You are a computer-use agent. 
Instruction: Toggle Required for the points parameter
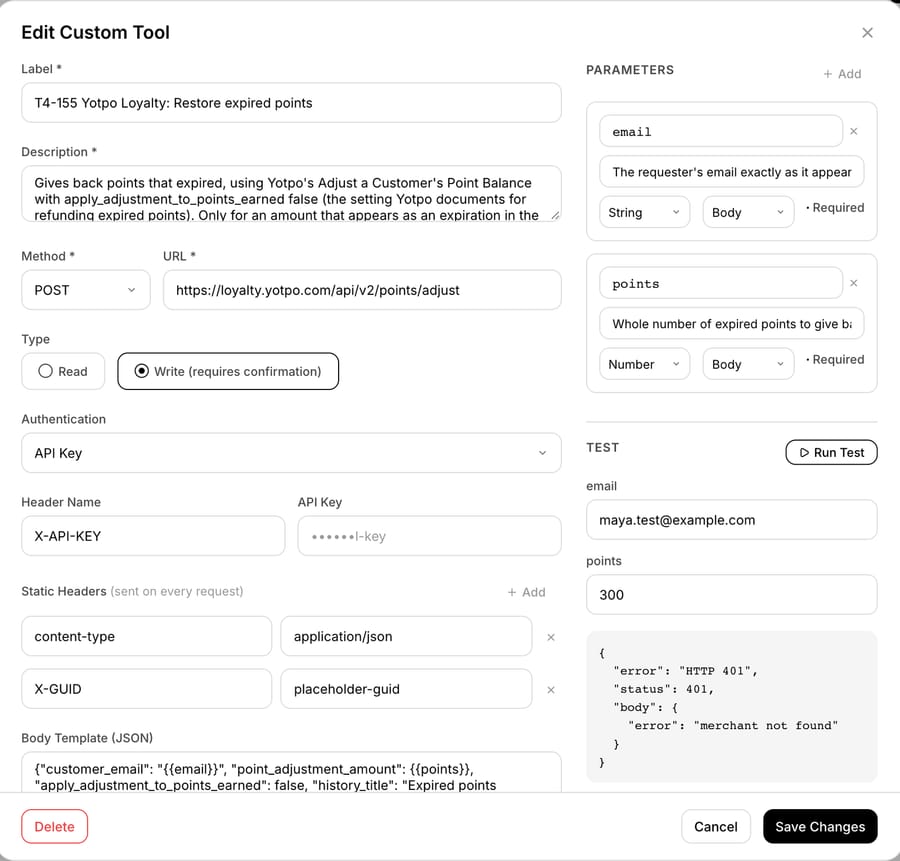(835, 359)
